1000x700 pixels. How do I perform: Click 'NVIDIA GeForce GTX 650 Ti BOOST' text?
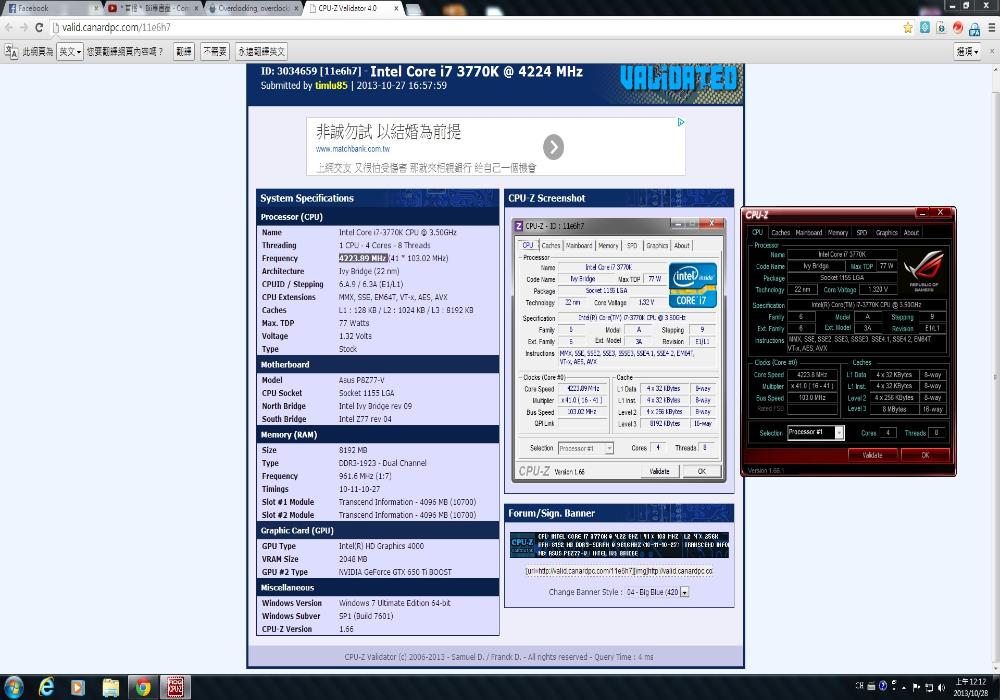[x=395, y=572]
